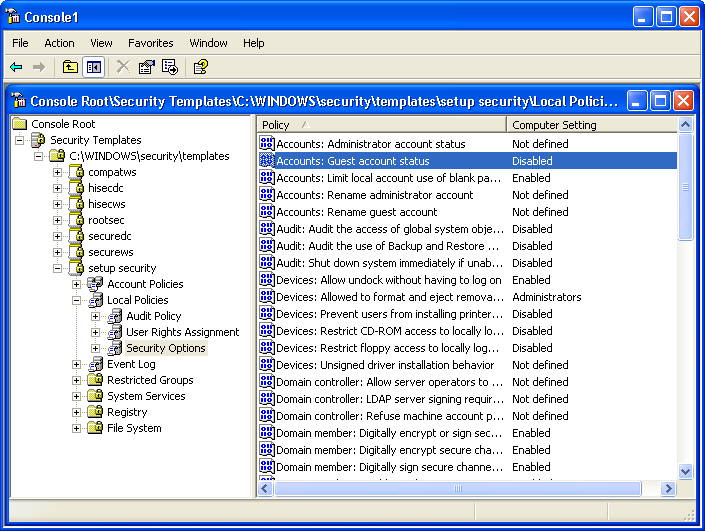Viewport: 705px width, 531px height.
Task: Open the Action menu
Action: point(59,43)
